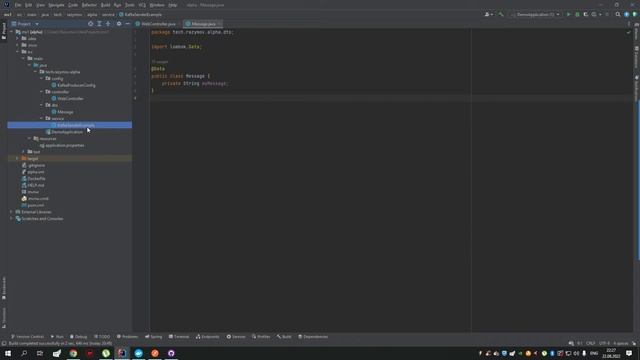The height and width of the screenshot is (360, 640).
Task: Open the Services tool window
Action: click(236, 337)
